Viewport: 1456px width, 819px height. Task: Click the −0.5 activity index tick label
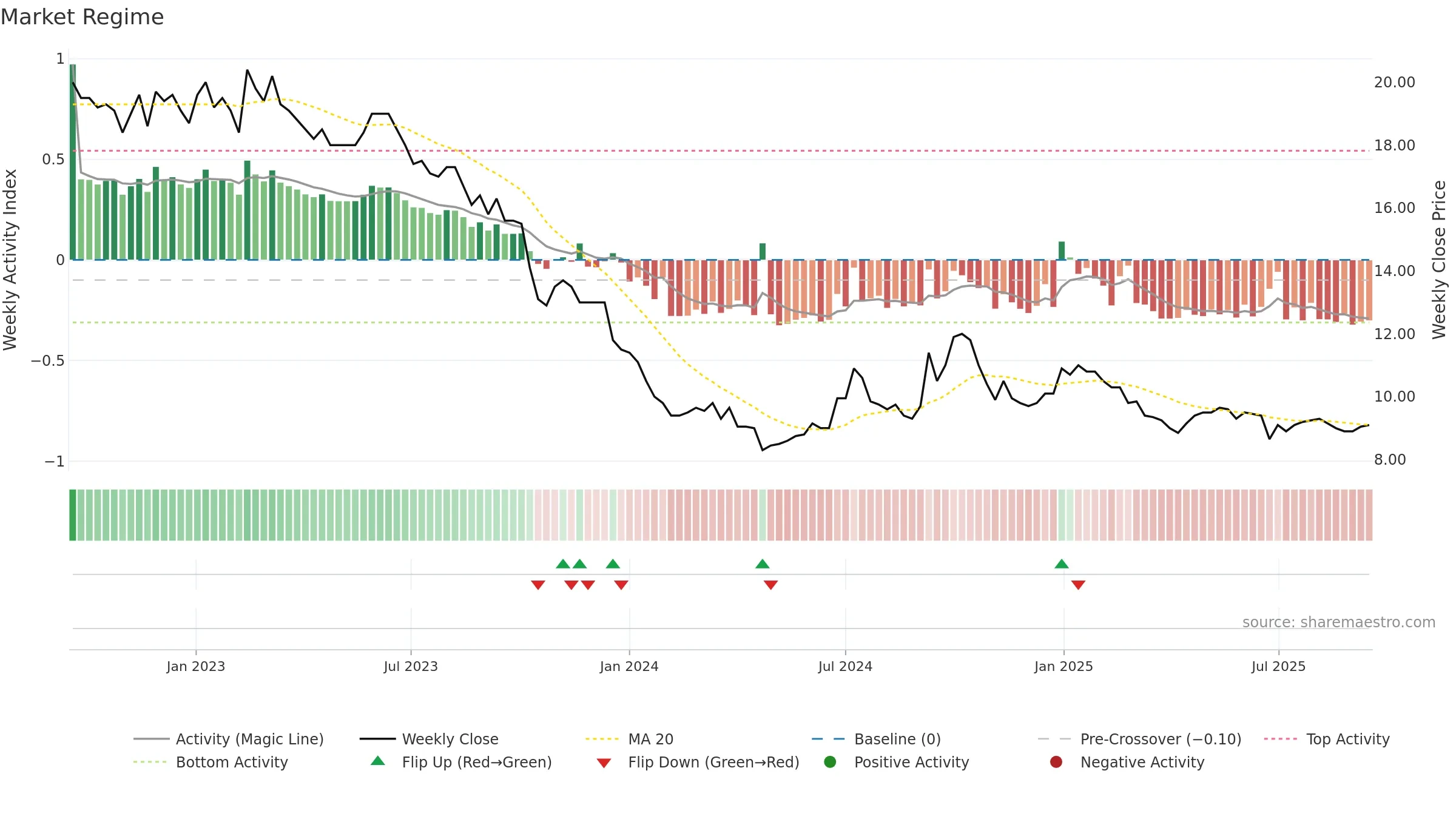[x=47, y=361]
